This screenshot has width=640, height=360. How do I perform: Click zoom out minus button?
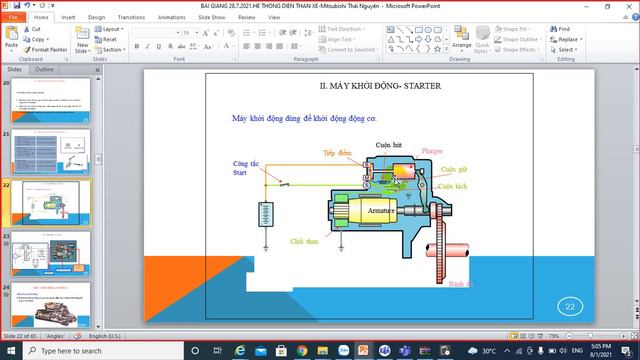click(x=569, y=336)
